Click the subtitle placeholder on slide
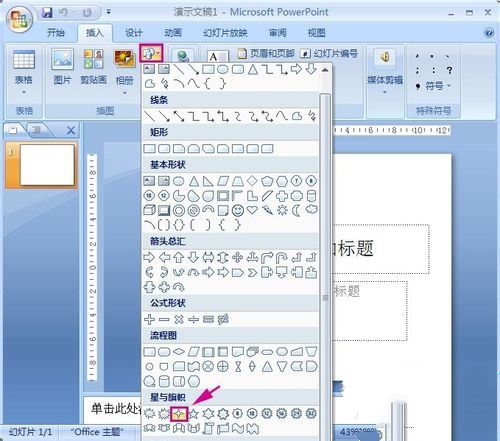Screen dimensions: 500x441 pyautogui.click(x=371, y=311)
